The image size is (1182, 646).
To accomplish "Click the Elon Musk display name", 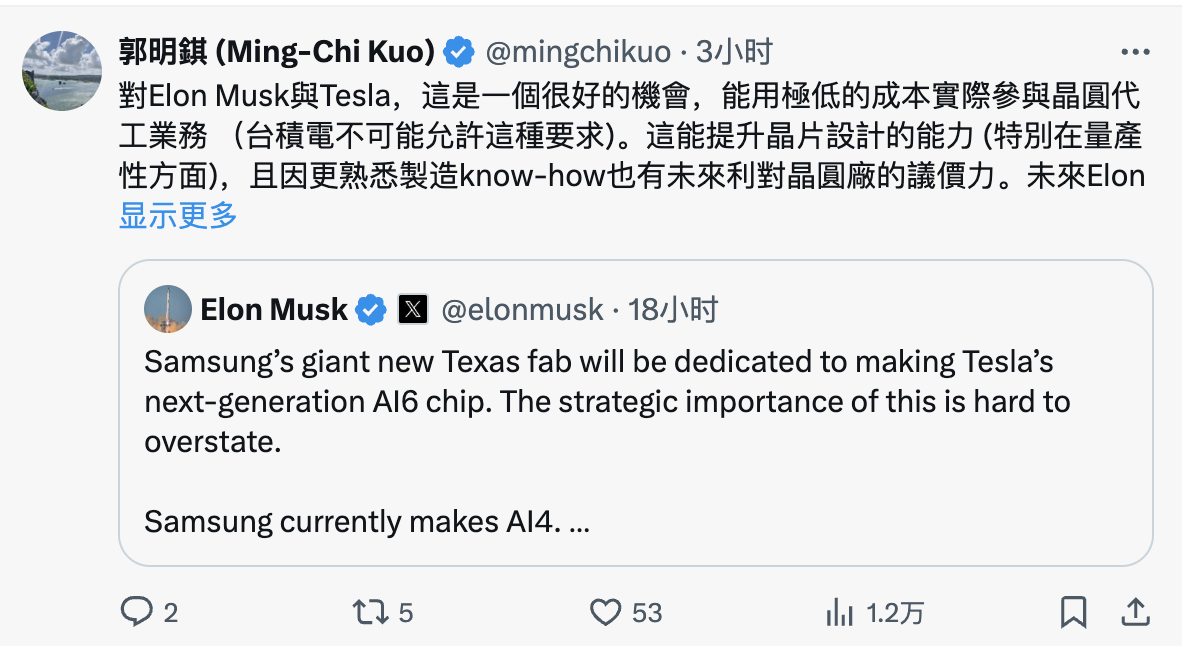I will coord(274,310).
